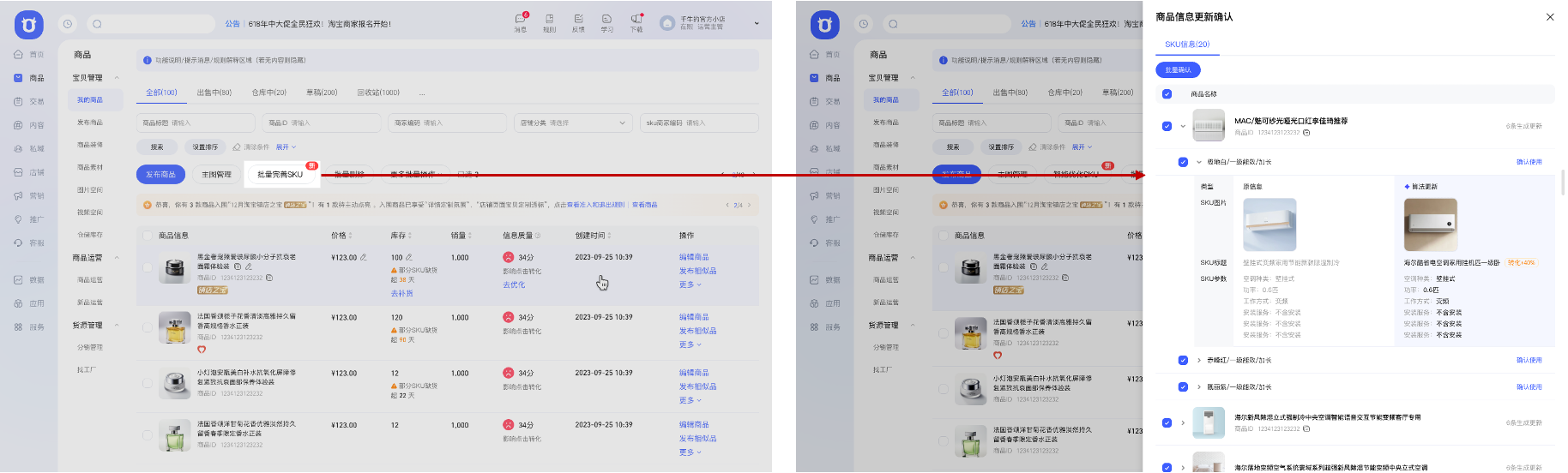Open 交易 in left screen sidebar
This screenshot has width=1568, height=473.
[30, 101]
